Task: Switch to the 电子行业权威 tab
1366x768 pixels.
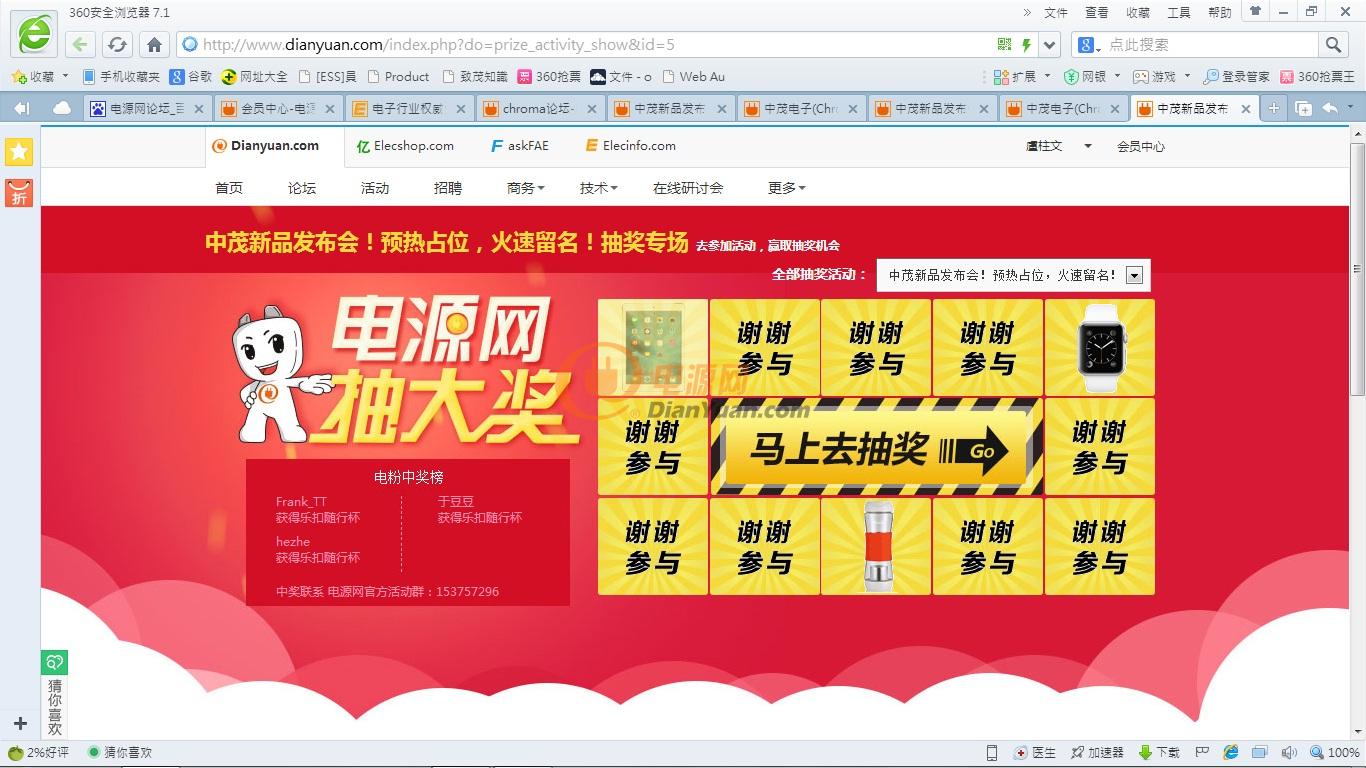Action: point(409,108)
